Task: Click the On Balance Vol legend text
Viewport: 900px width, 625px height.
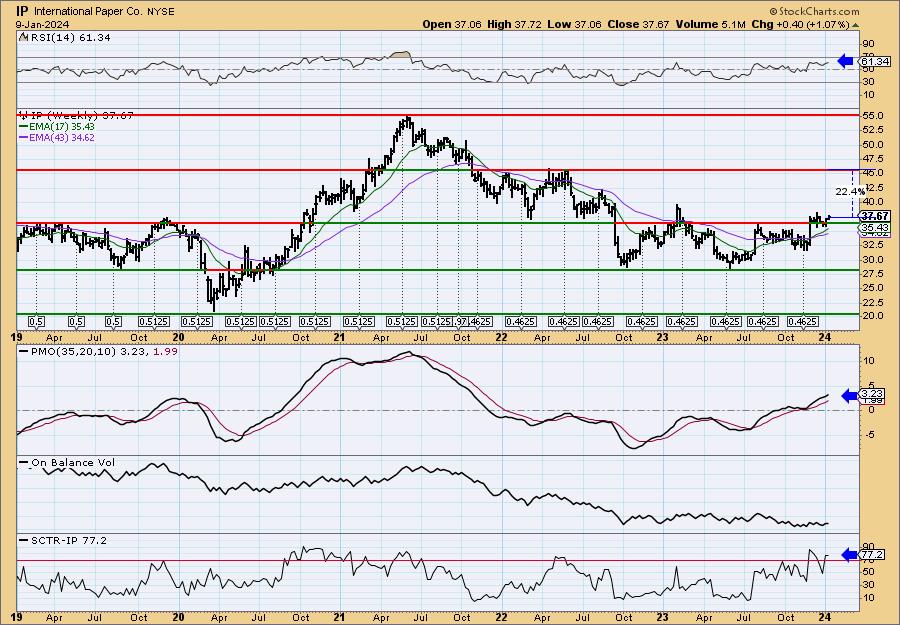Action: (73, 463)
